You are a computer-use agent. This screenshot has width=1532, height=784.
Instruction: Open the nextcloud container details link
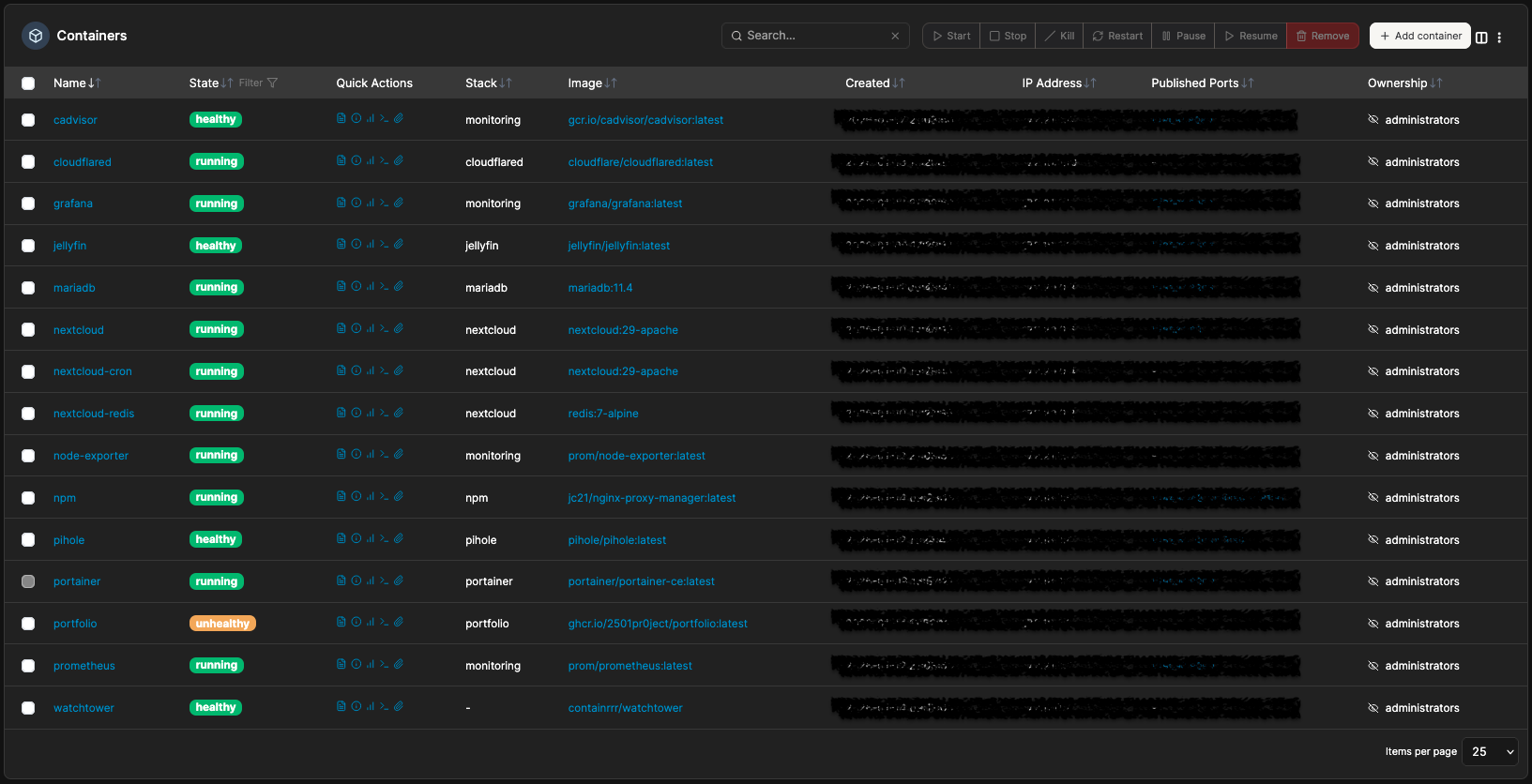(x=79, y=330)
